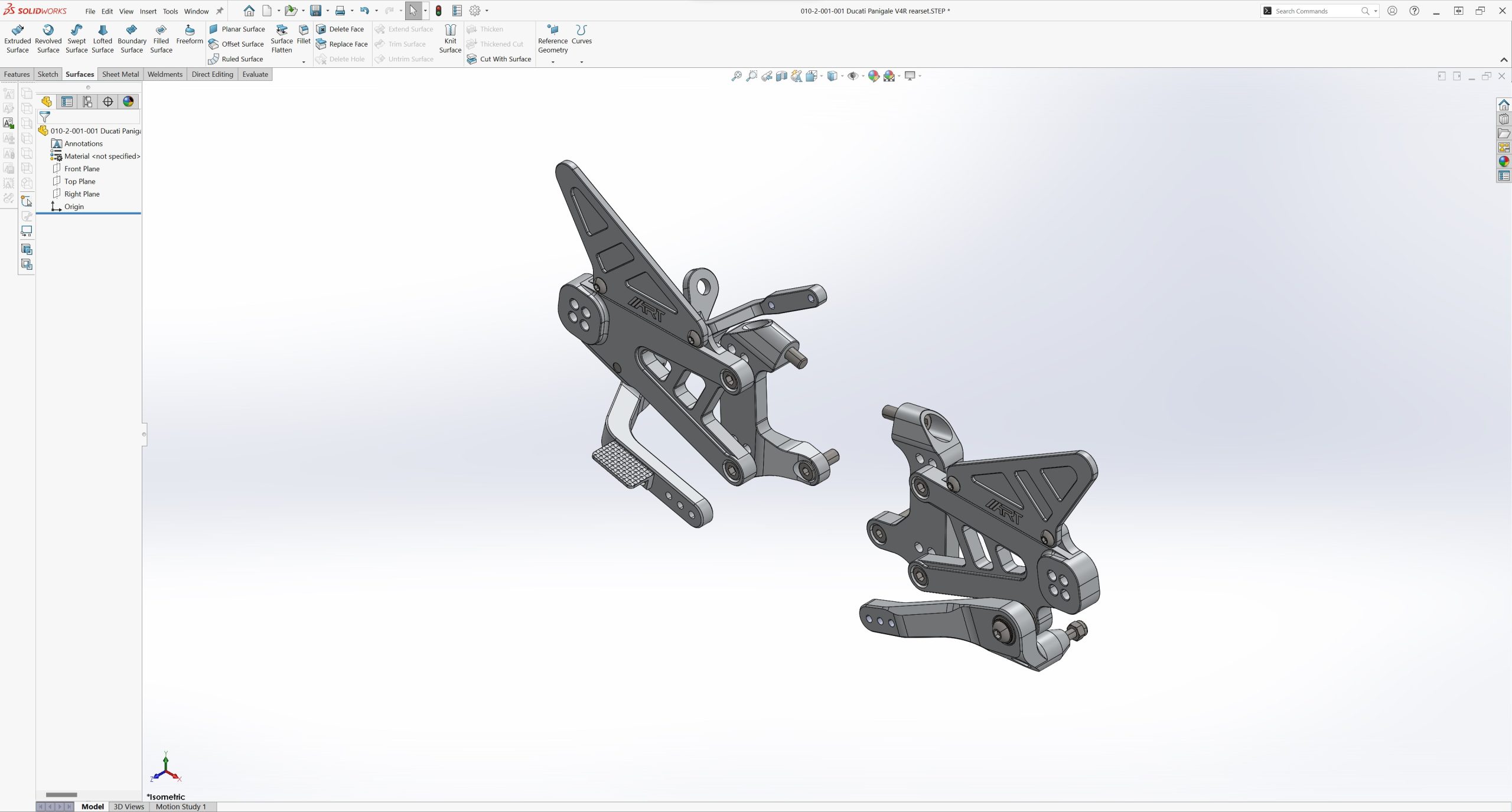
Task: Open the PropertyManager panel tab
Action: pos(67,102)
